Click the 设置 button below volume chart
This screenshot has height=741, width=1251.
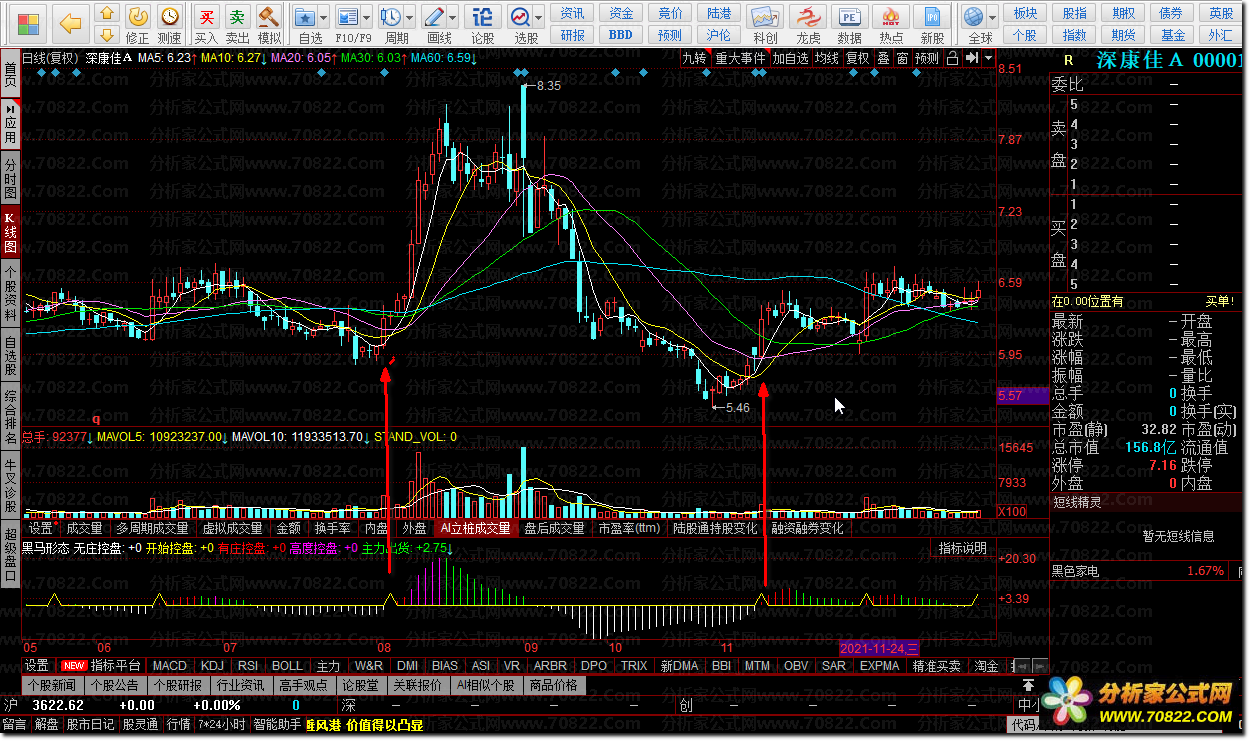(41, 528)
